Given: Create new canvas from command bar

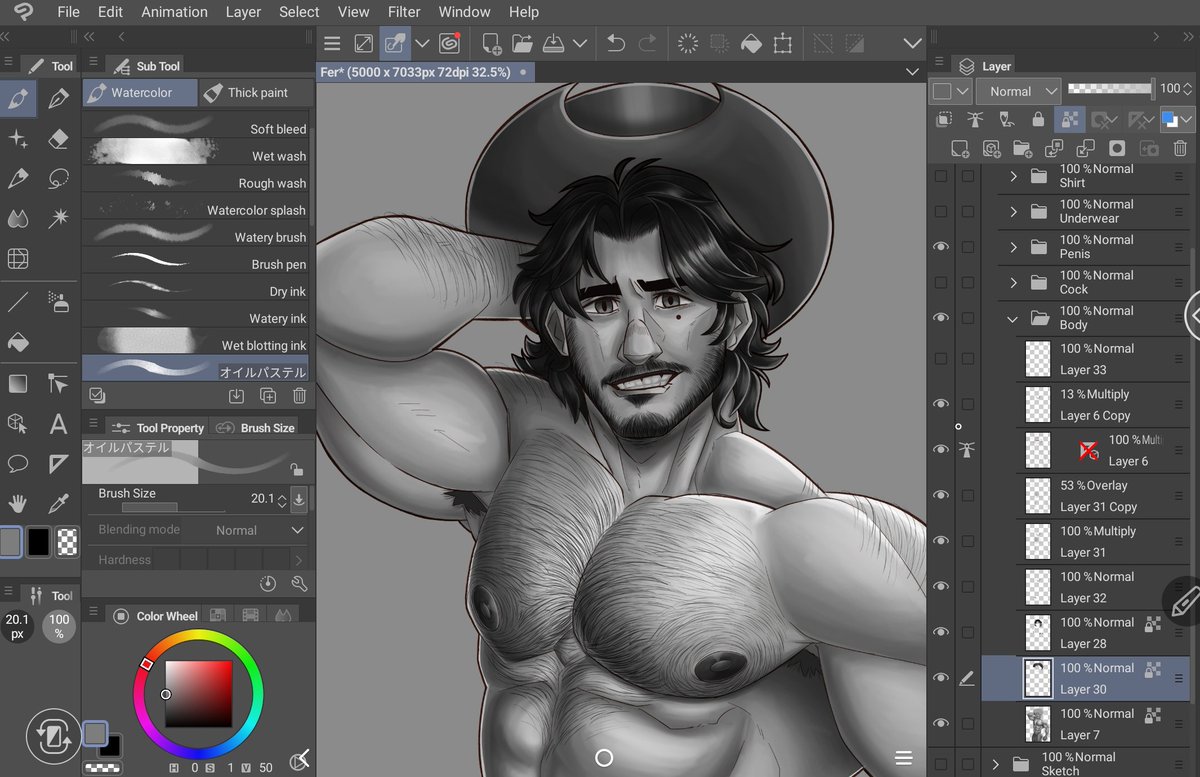Looking at the screenshot, I should pos(491,43).
